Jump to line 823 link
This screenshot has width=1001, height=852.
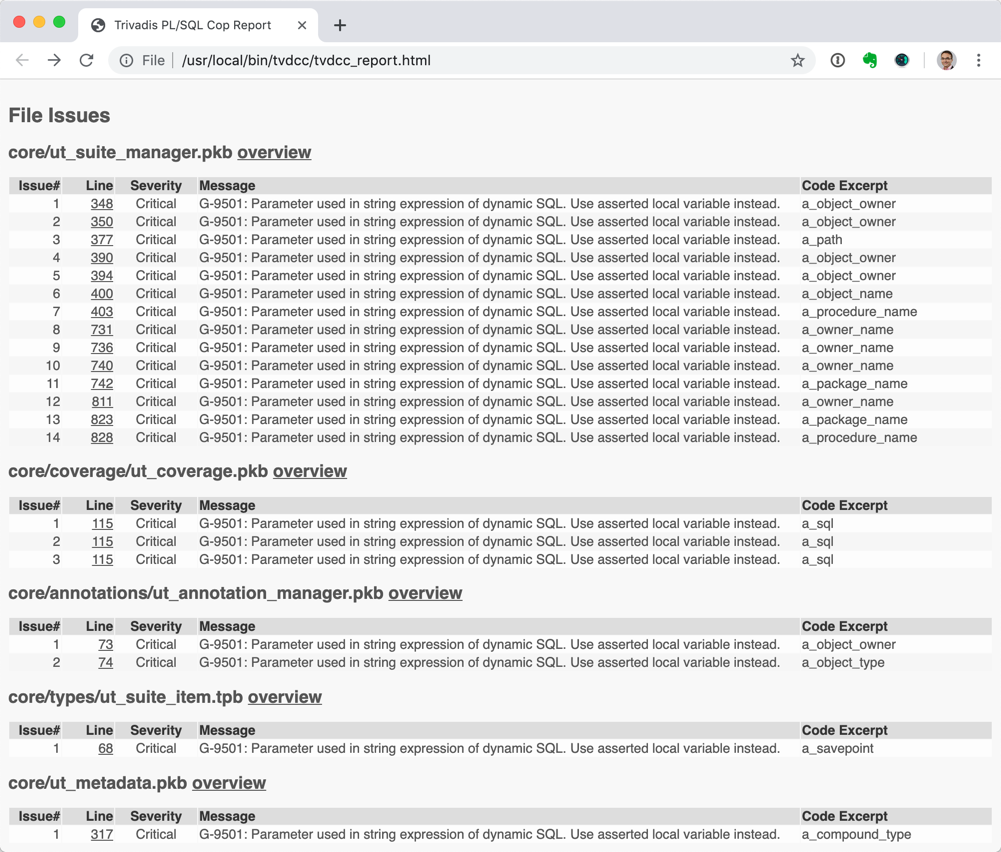tap(102, 419)
